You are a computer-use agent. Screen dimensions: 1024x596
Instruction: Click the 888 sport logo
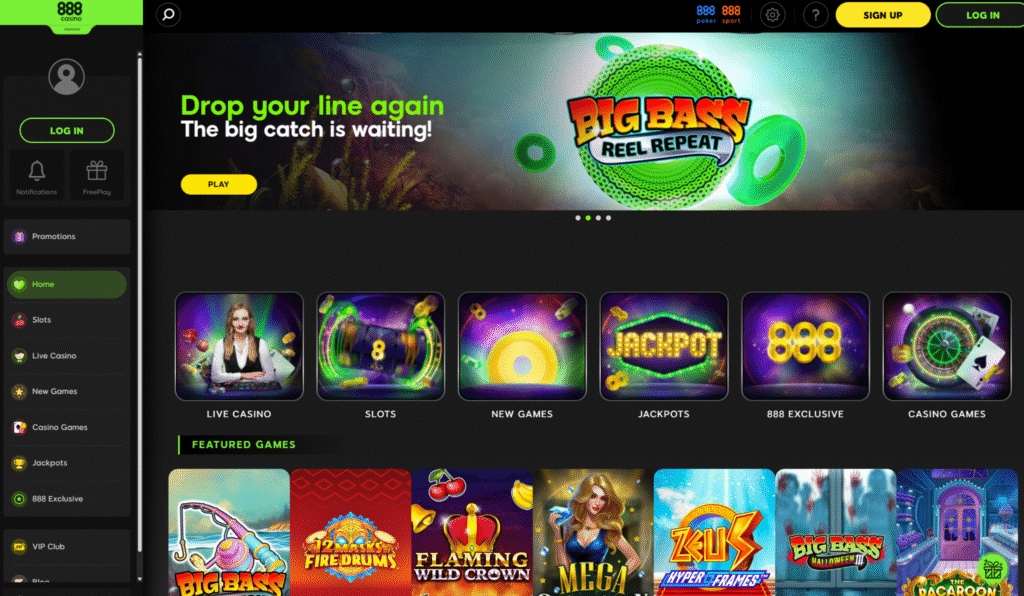tap(731, 14)
